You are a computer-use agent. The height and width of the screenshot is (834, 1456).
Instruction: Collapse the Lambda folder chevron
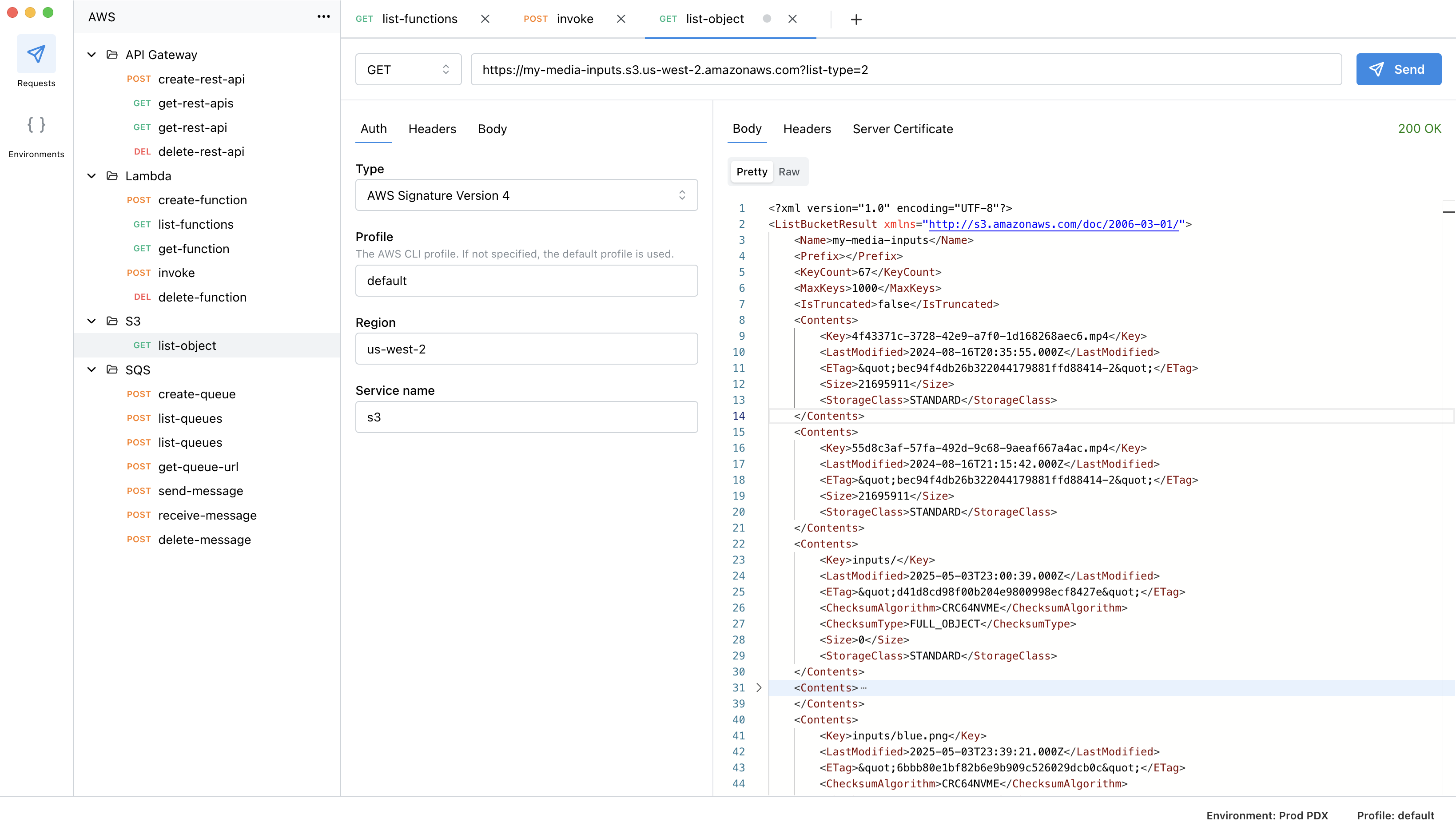click(91, 176)
